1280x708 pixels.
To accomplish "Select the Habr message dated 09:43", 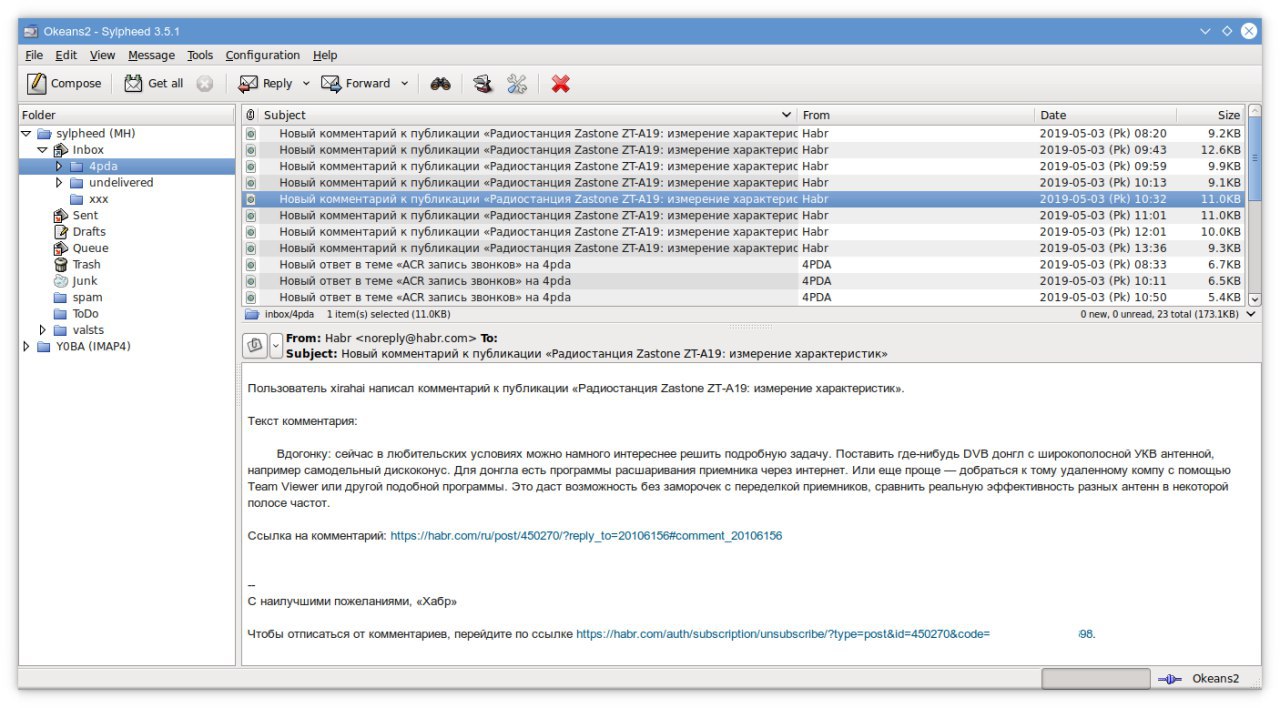I will click(x=743, y=150).
